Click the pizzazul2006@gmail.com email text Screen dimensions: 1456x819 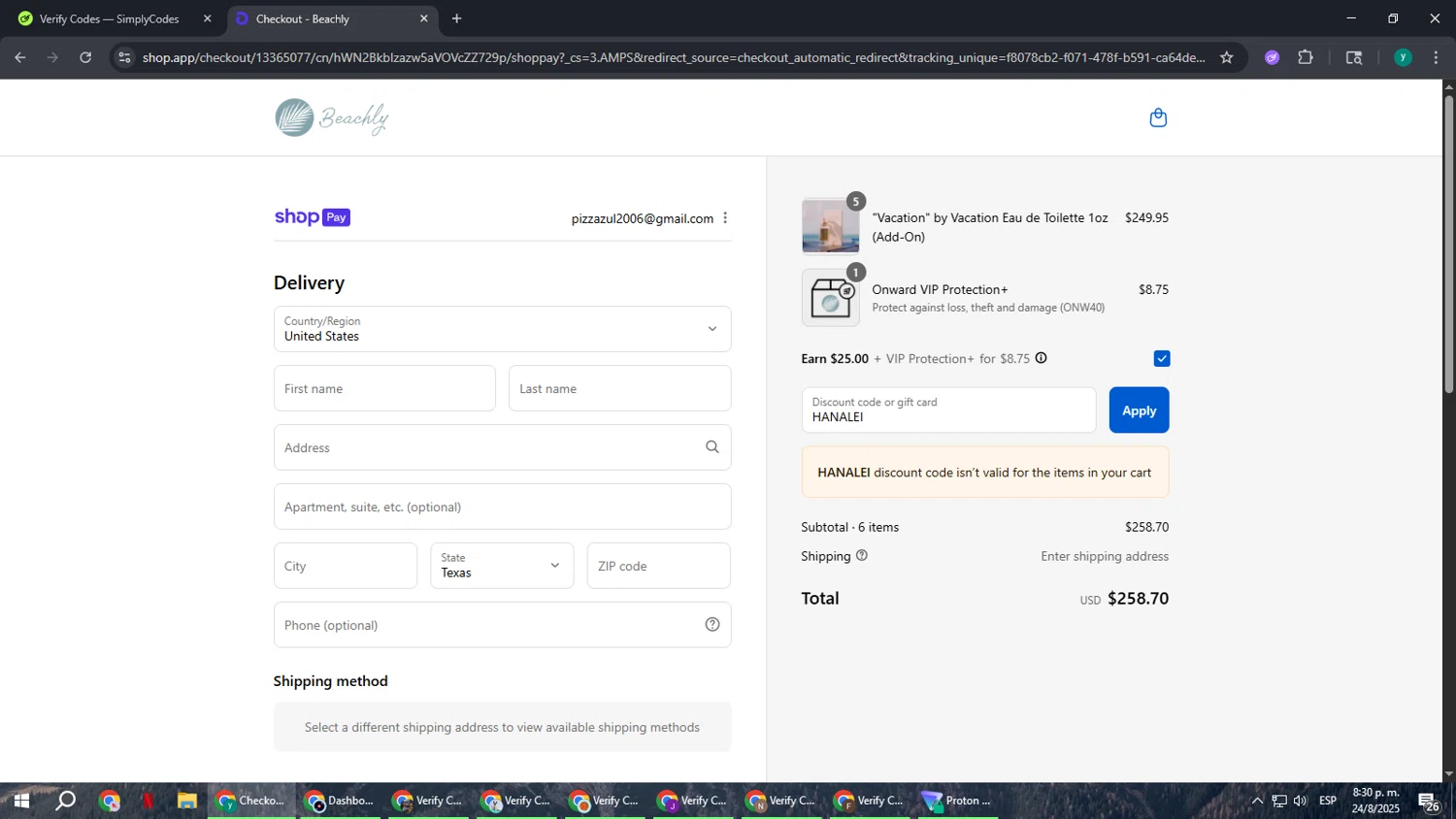(x=643, y=218)
